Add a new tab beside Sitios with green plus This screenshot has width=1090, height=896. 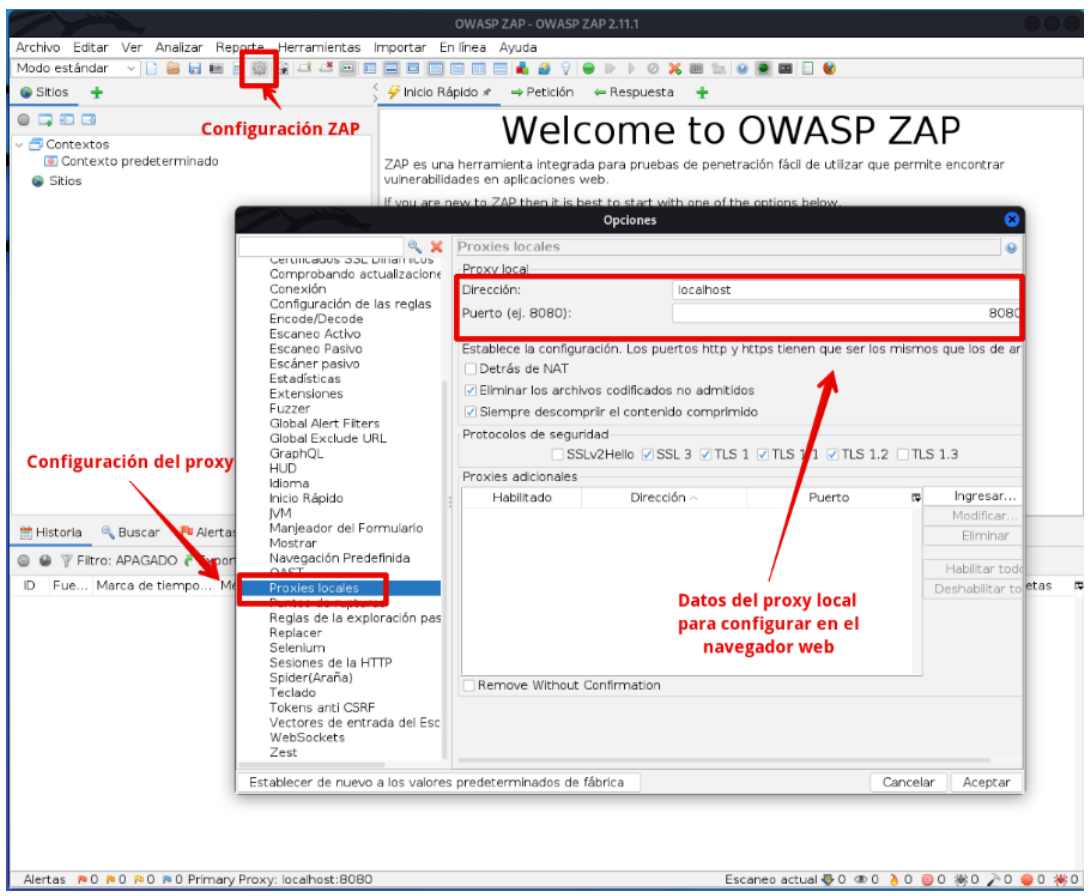(x=97, y=92)
